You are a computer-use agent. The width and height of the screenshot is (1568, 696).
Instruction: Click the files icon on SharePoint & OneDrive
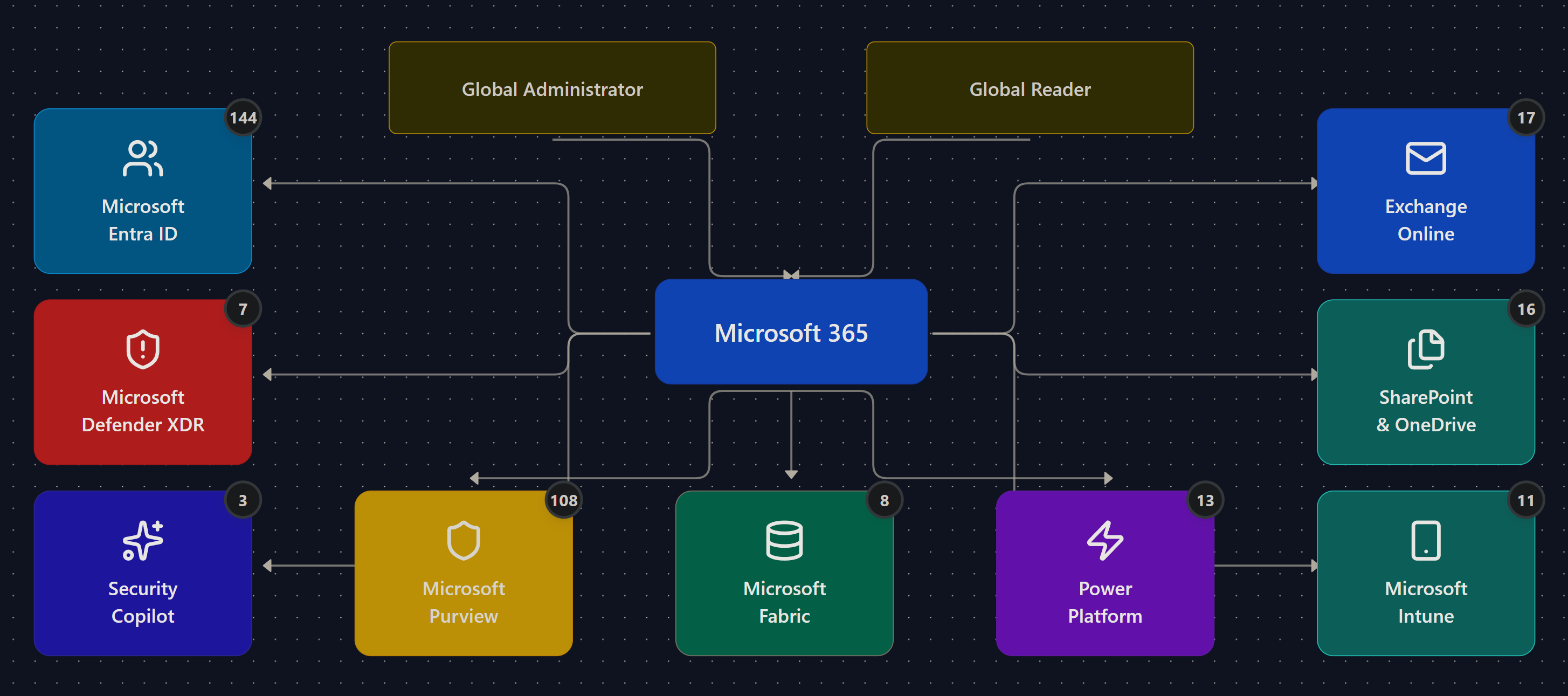[x=1426, y=349]
